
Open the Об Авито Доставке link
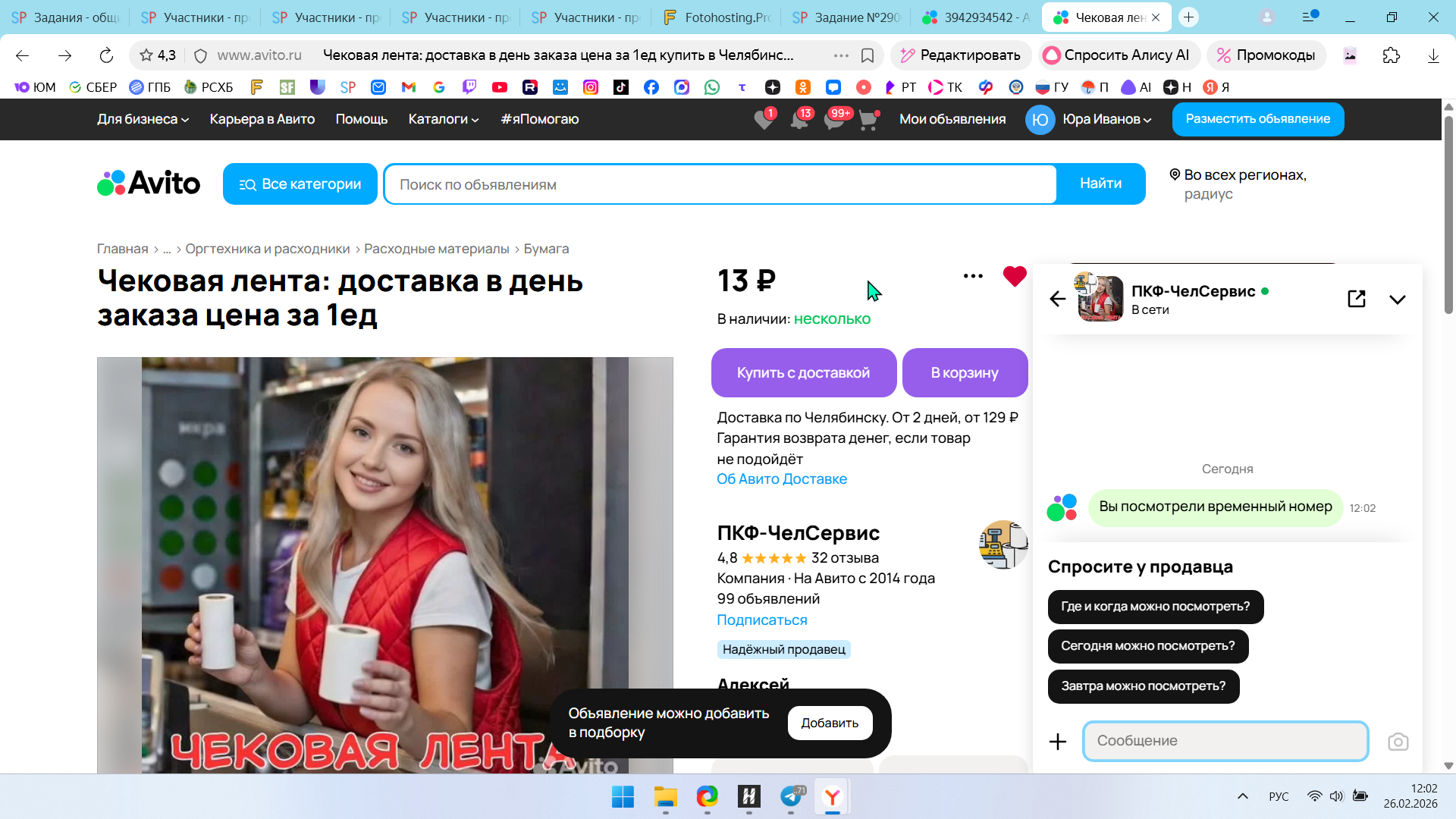pyautogui.click(x=781, y=479)
